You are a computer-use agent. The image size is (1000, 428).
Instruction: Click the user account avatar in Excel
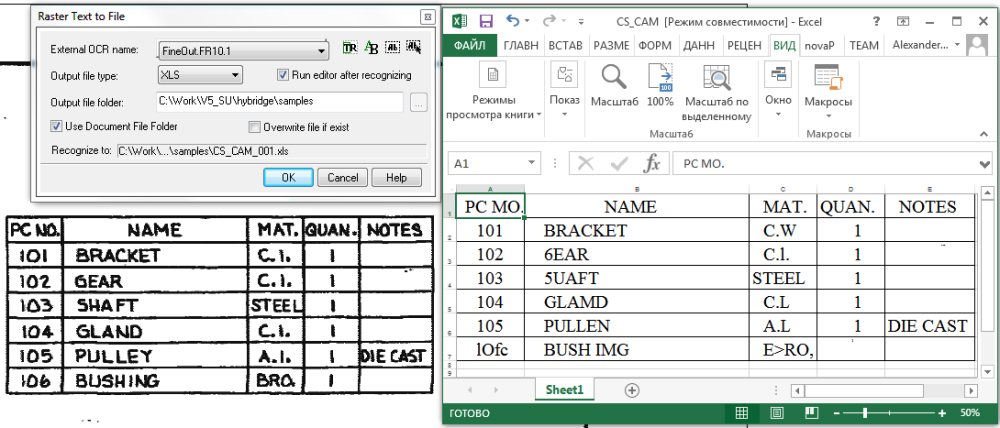click(x=976, y=45)
